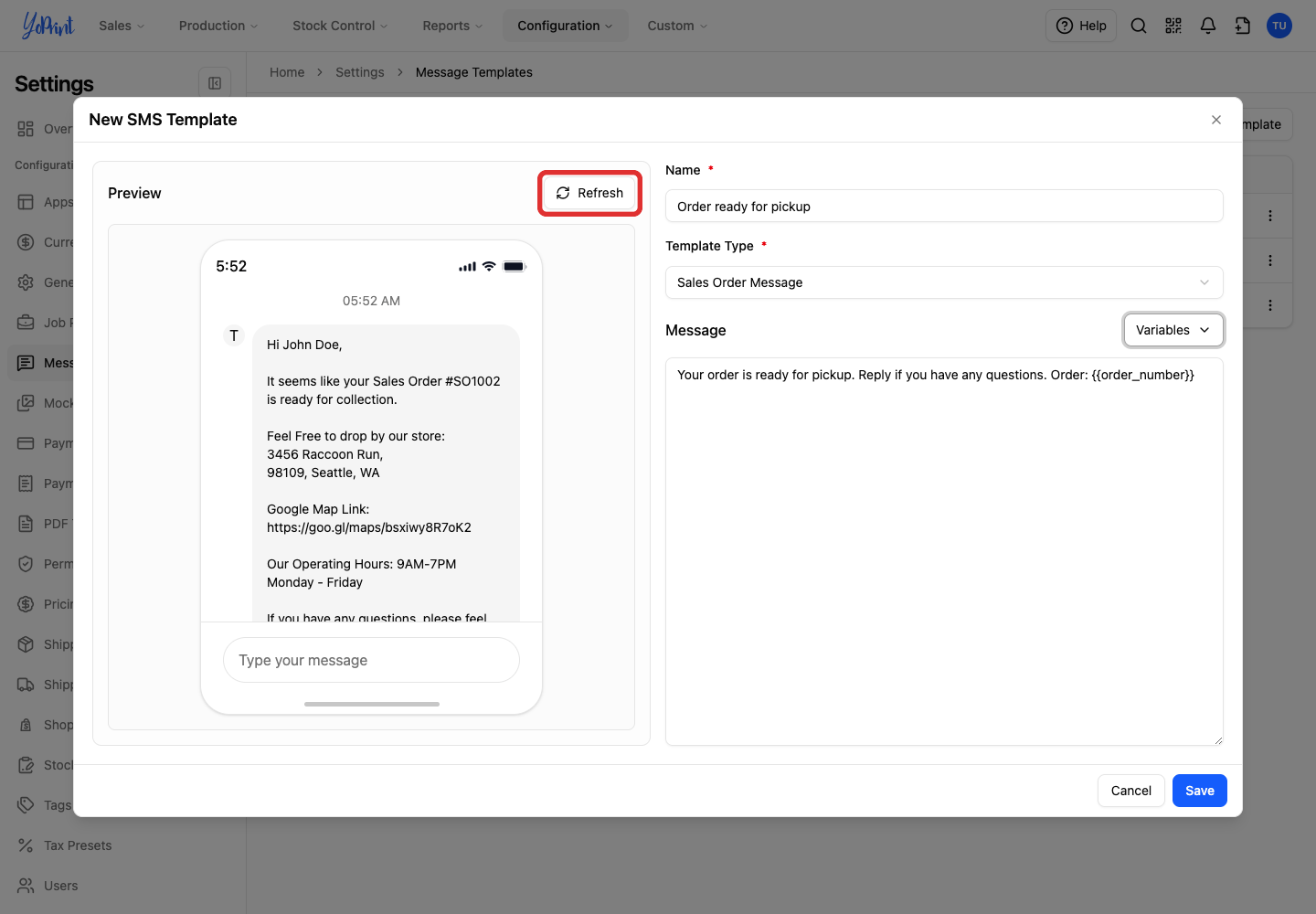1316x914 pixels.
Task: Open the Reports menu
Action: [452, 26]
